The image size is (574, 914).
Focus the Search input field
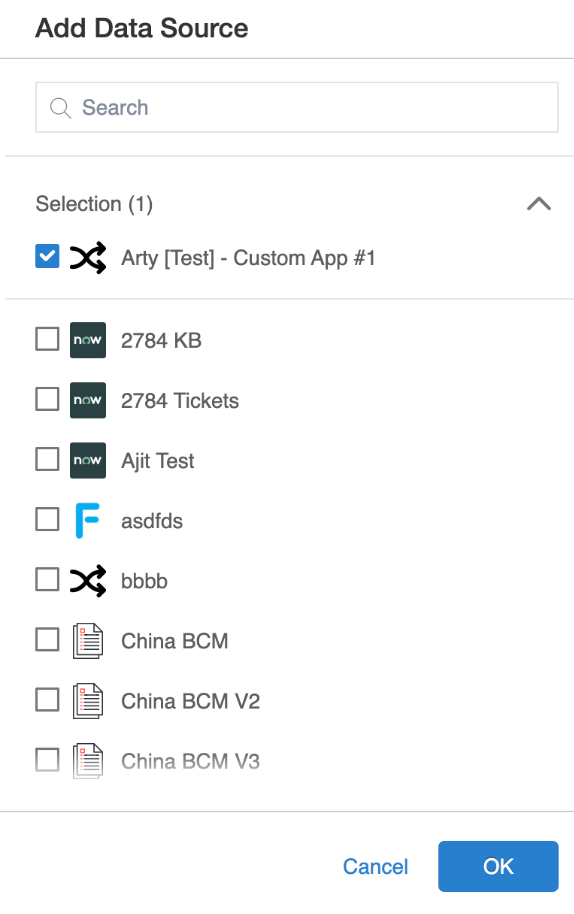tap(297, 108)
